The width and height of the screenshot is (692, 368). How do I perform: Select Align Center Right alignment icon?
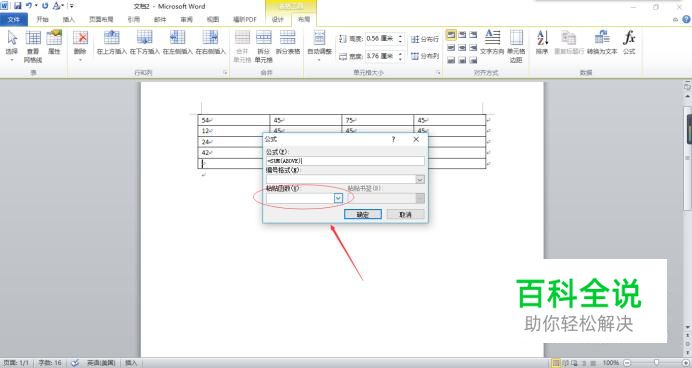pyautogui.click(x=473, y=47)
